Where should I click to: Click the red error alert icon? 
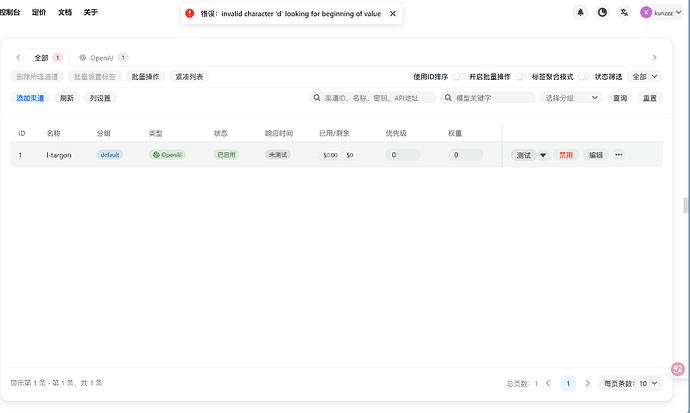coord(190,14)
